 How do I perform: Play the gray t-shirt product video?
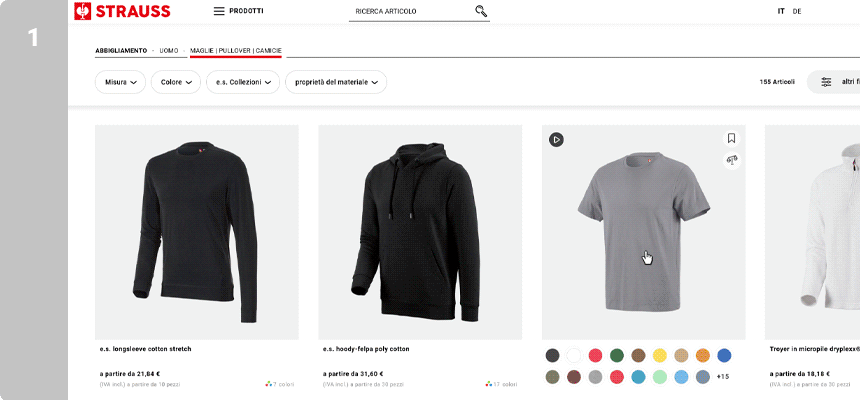(x=556, y=140)
